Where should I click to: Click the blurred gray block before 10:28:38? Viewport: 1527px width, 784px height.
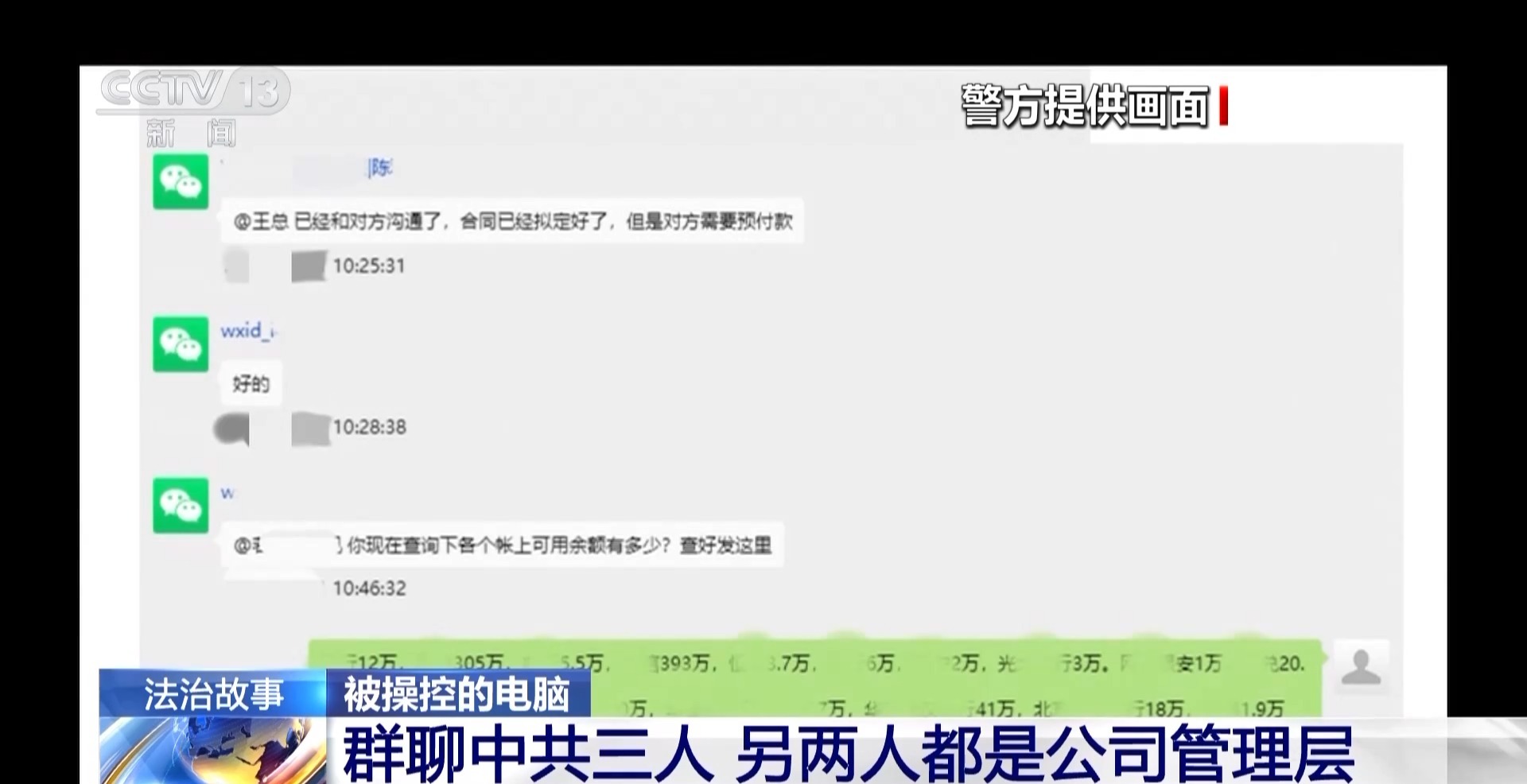(x=310, y=429)
